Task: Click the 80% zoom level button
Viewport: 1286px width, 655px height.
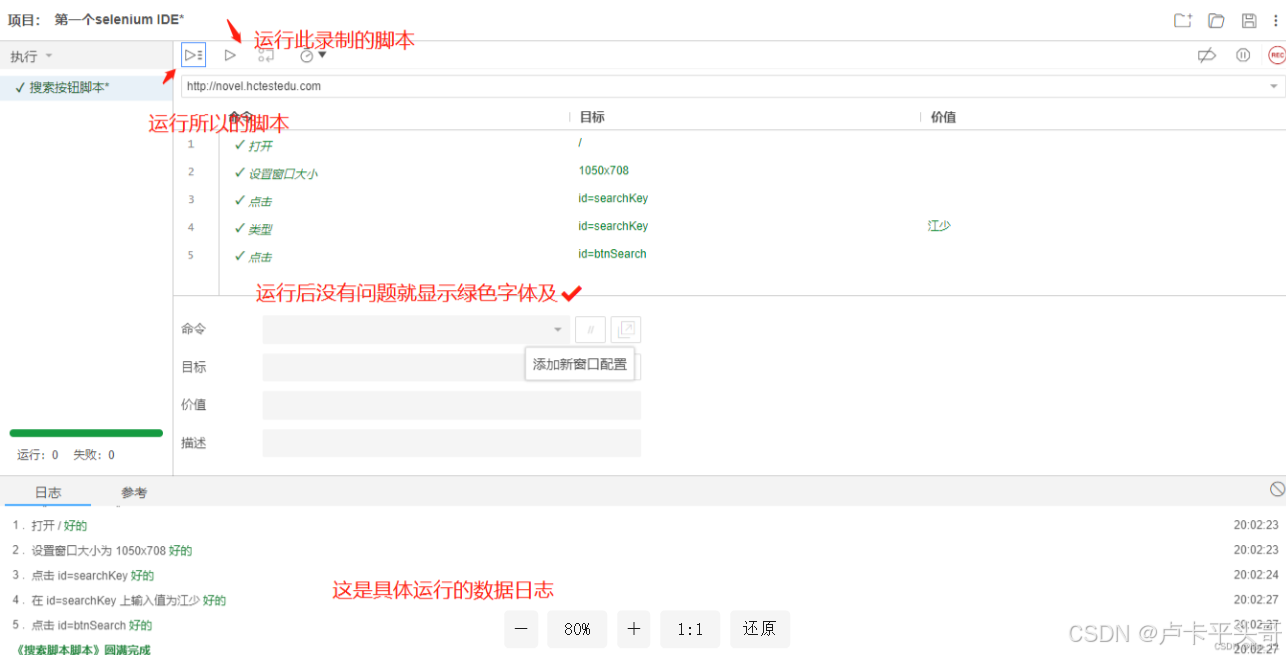Action: [577, 629]
